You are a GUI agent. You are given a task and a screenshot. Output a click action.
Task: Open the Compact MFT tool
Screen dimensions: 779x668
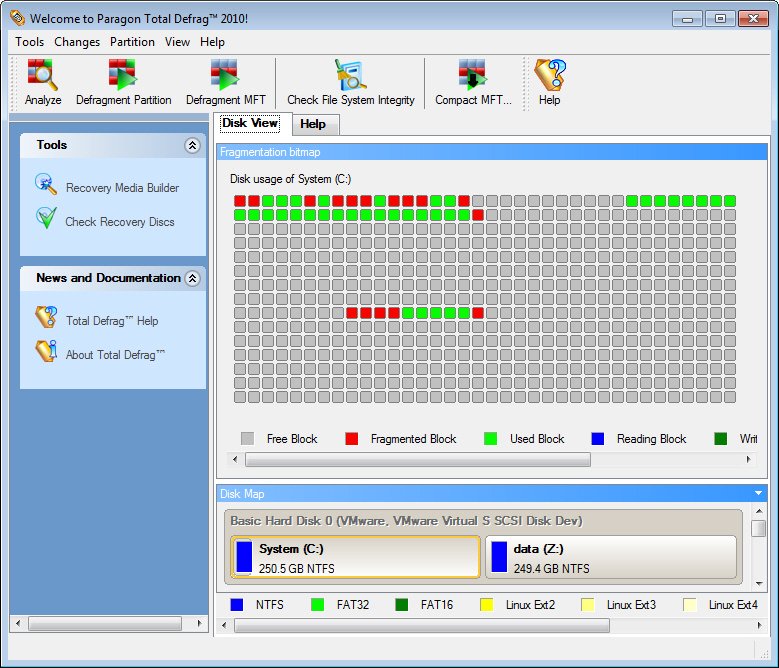click(472, 82)
